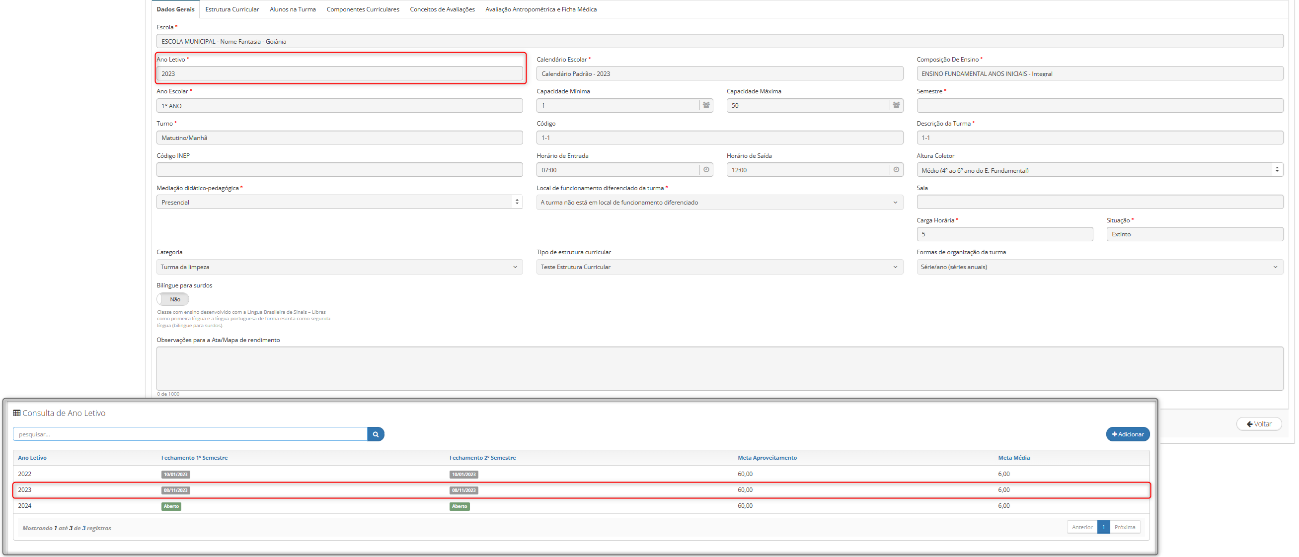Click the people icon in Capacidade Mínima
The width and height of the screenshot is (1299, 557).
tap(706, 105)
